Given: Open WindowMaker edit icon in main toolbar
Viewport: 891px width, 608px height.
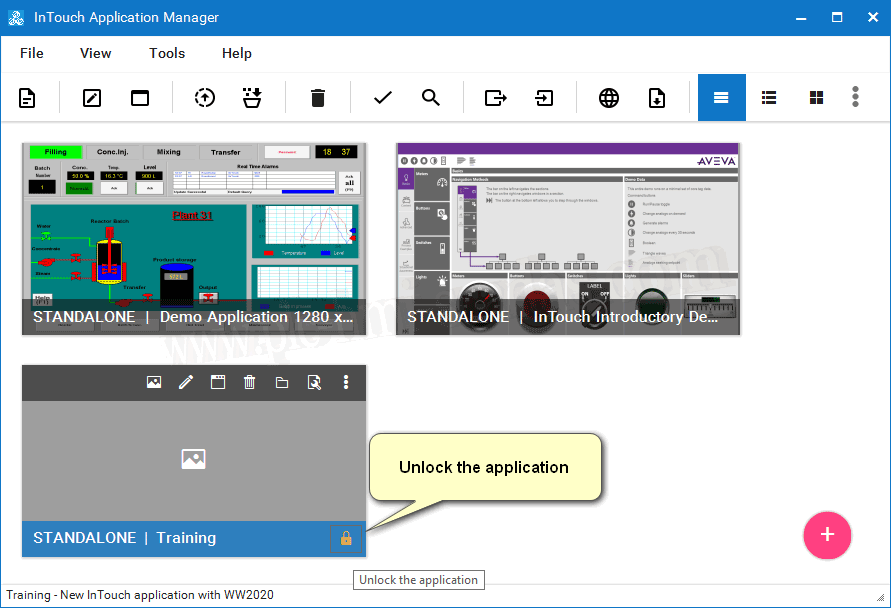Looking at the screenshot, I should 92,98.
